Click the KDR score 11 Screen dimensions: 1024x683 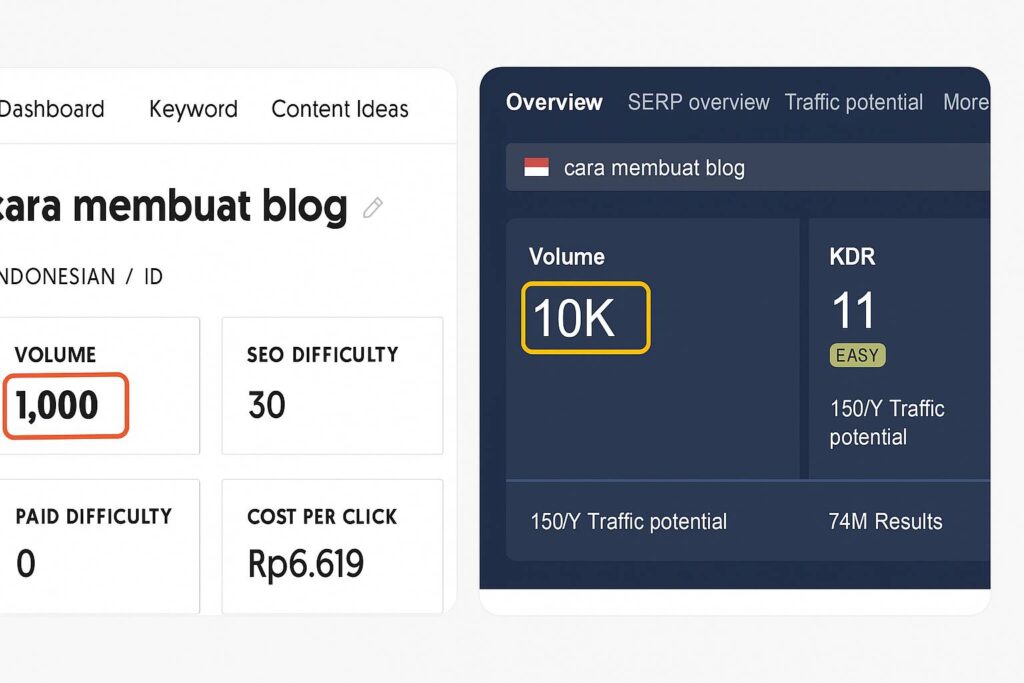(853, 311)
